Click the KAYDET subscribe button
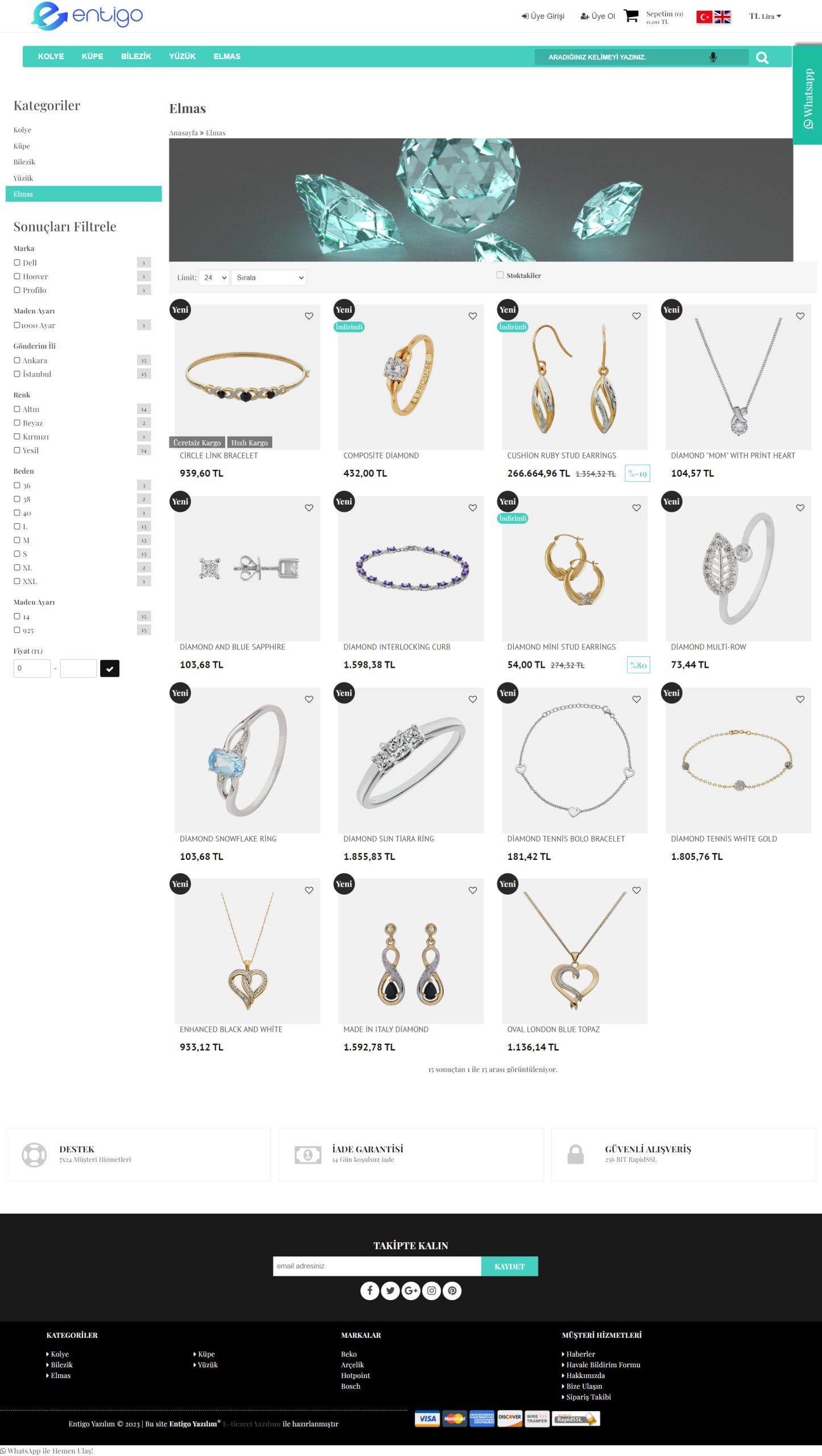 tap(509, 1266)
